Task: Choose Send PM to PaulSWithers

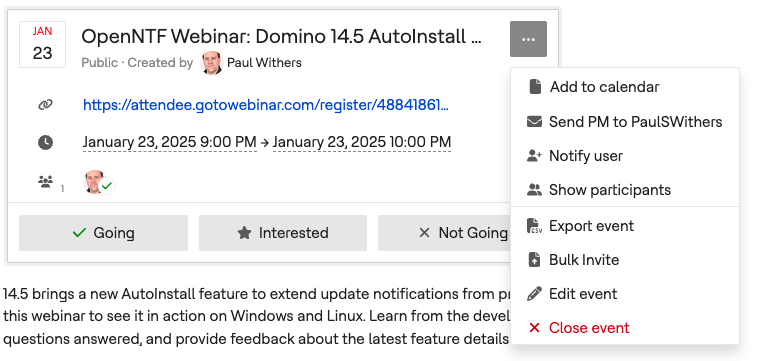Action: 625,122
